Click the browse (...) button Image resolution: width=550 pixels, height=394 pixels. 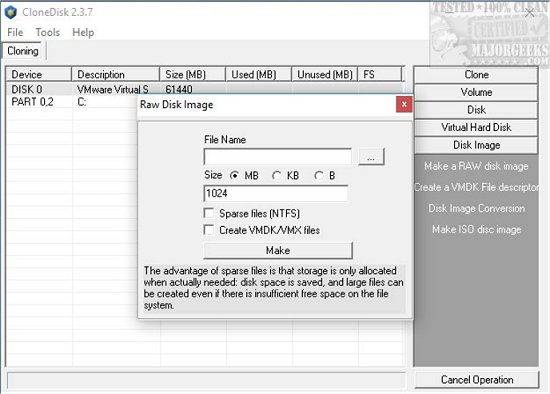(371, 156)
